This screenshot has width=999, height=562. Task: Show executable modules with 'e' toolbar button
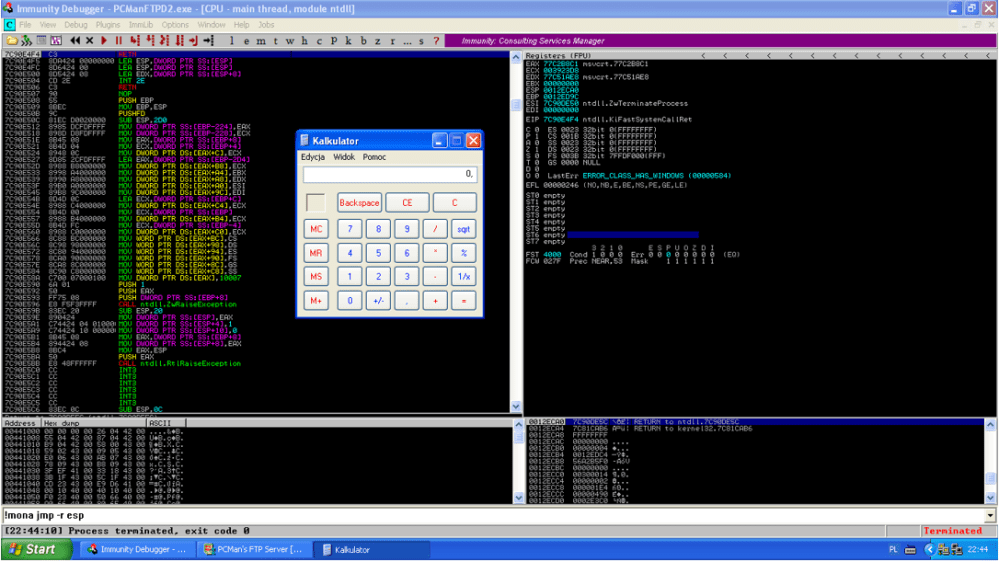coord(247,40)
